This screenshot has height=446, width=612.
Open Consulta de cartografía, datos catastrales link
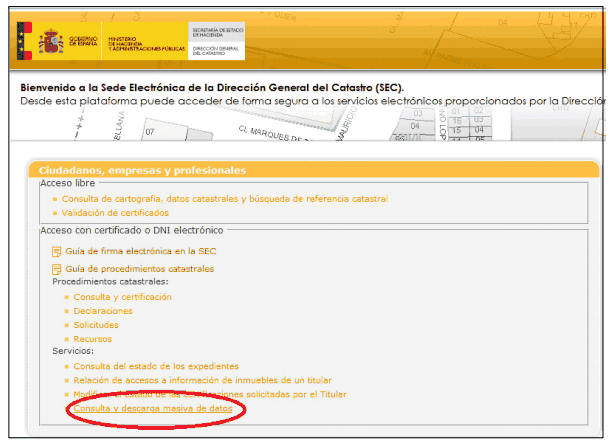pos(225,199)
